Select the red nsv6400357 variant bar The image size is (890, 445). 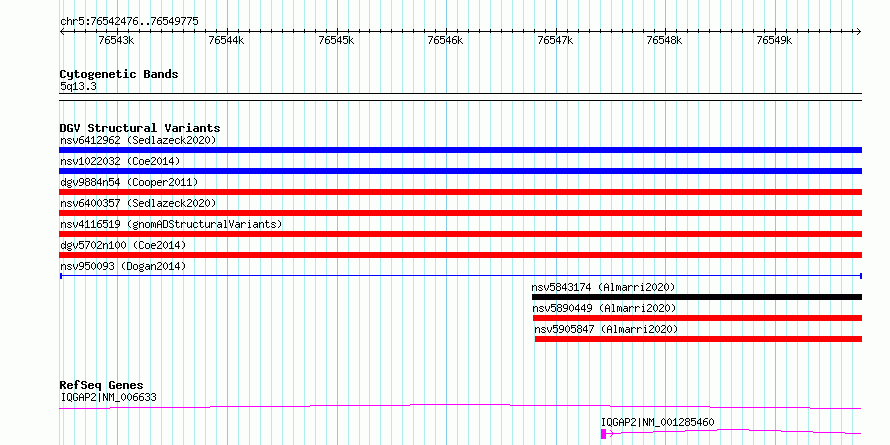point(460,213)
